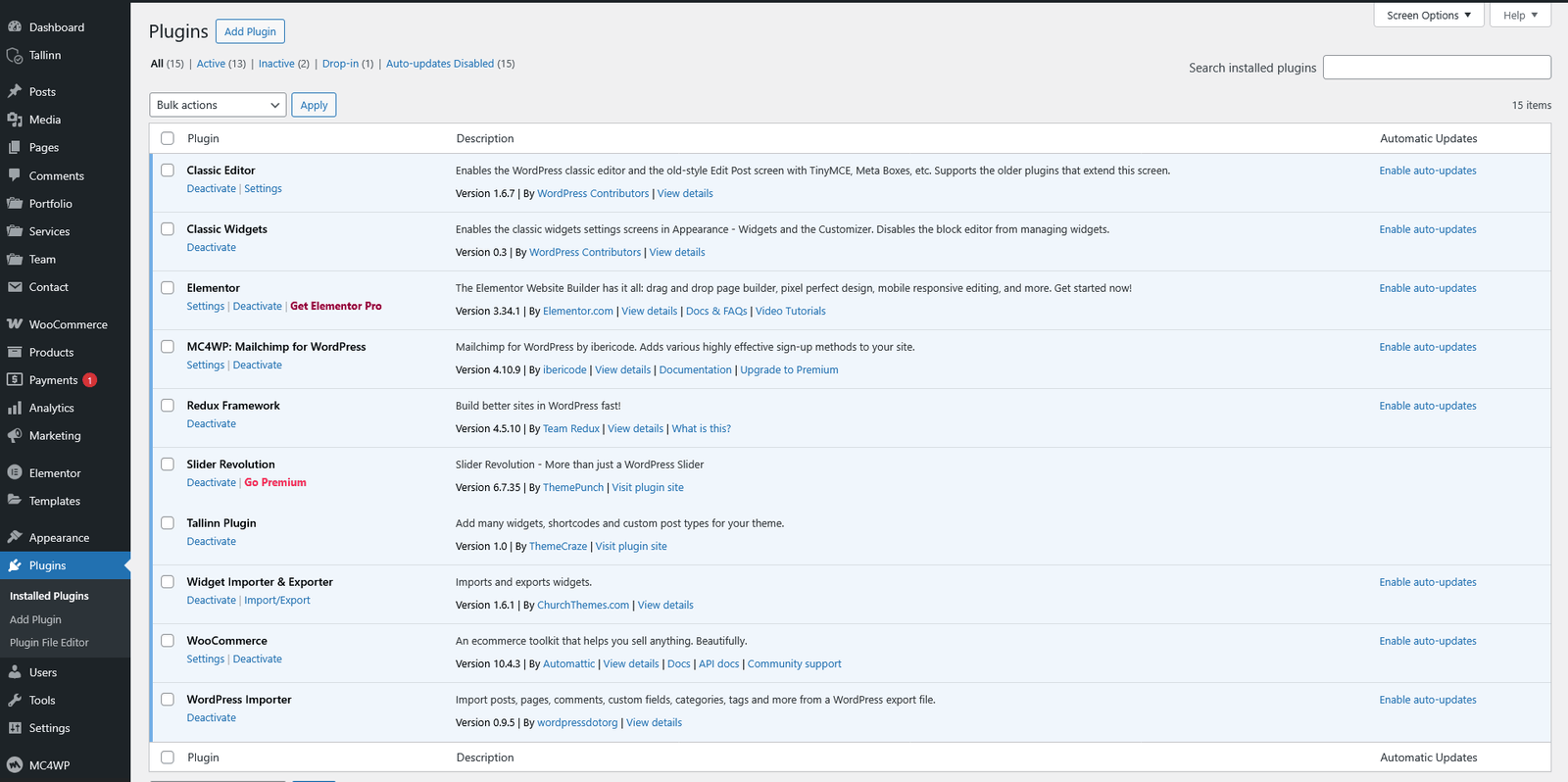Focus the Search installed plugins field
The height and width of the screenshot is (782, 1568).
click(x=1437, y=67)
